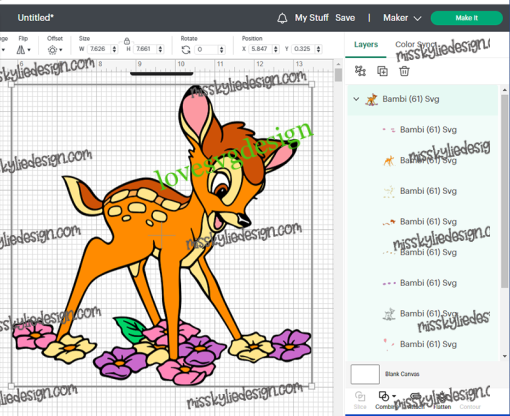Click the Group layers icon
The width and height of the screenshot is (510, 416).
coord(360,71)
